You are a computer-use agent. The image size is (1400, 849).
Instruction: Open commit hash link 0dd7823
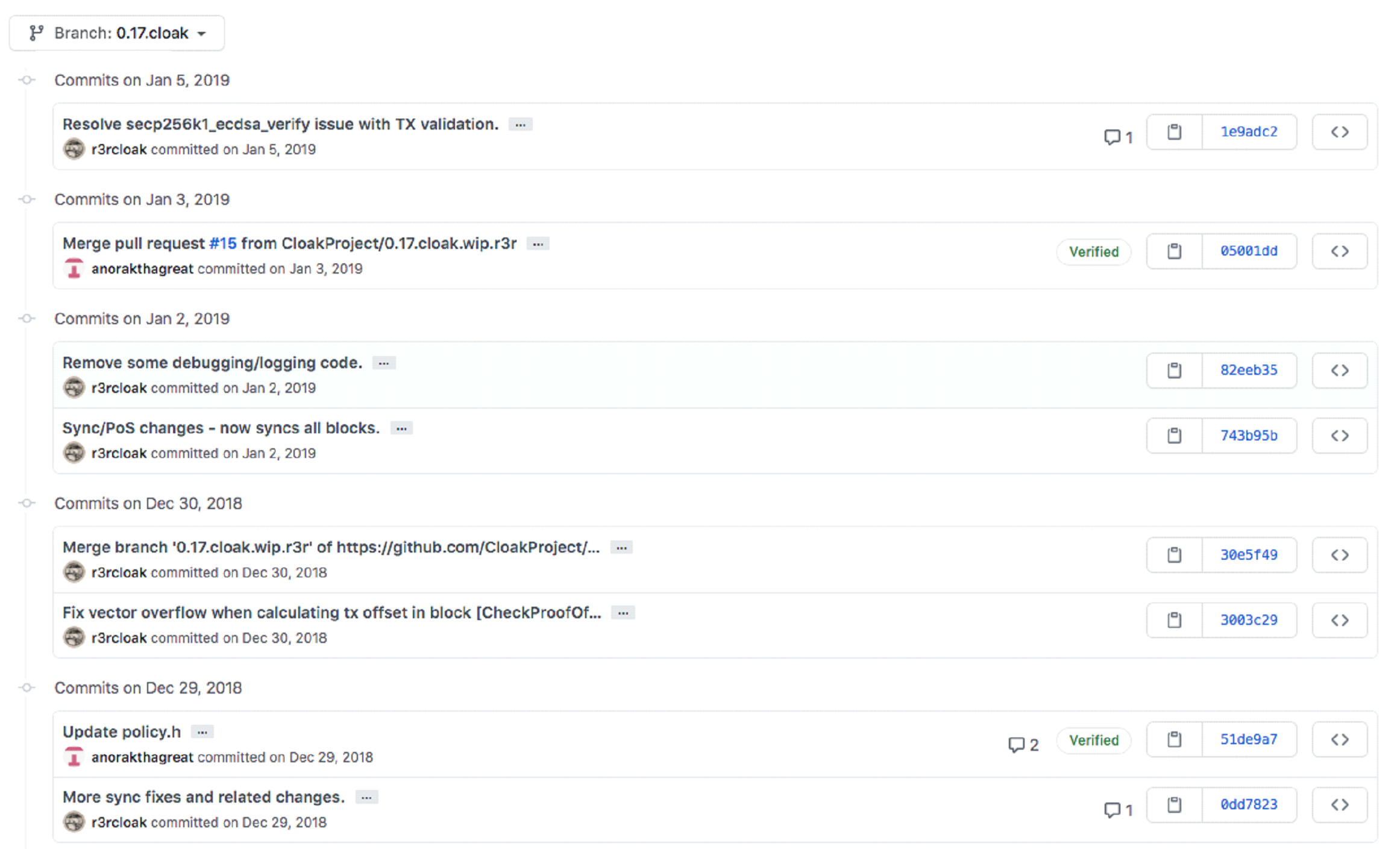click(1249, 804)
